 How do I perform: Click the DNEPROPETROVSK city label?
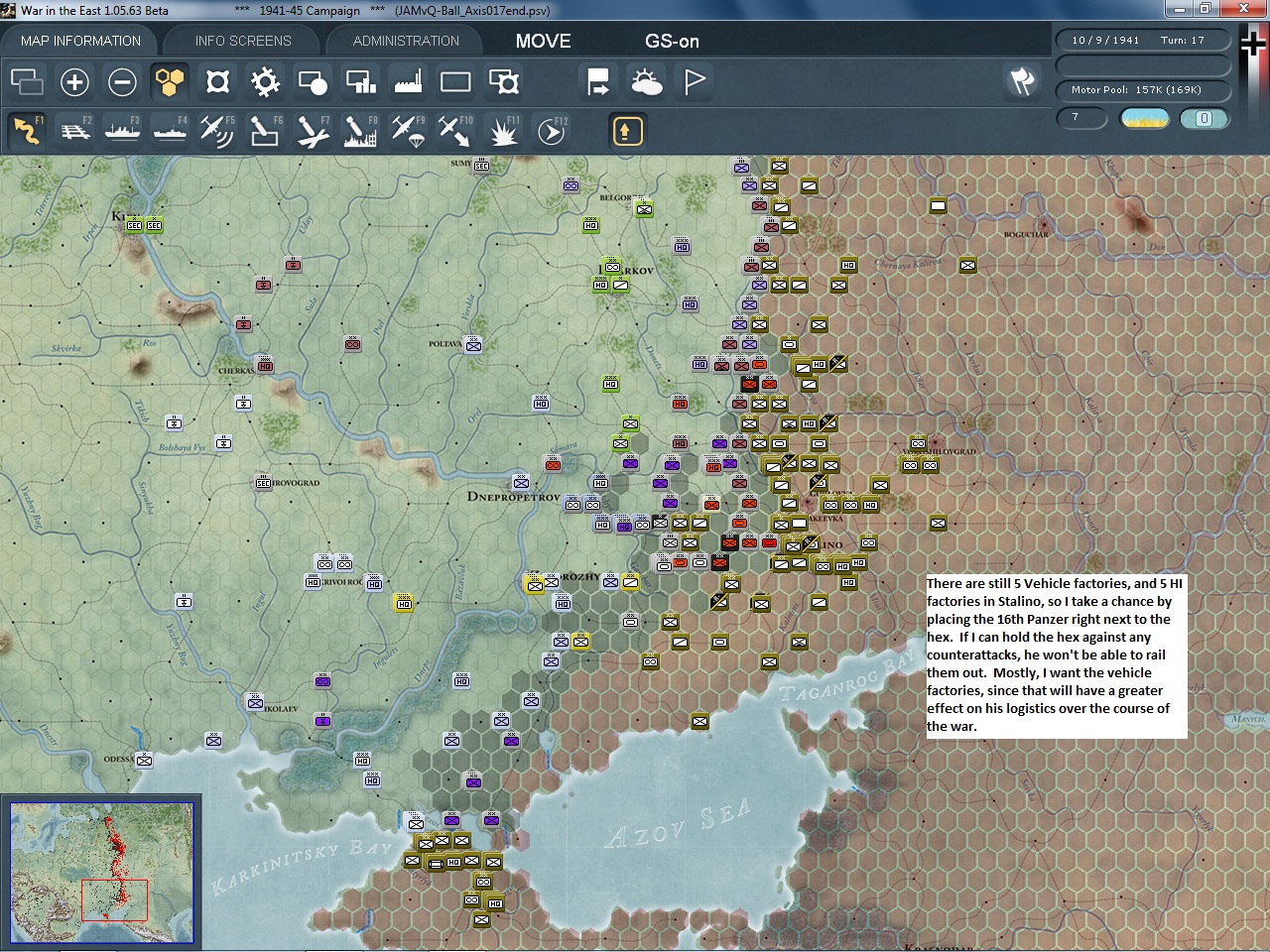[x=513, y=497]
